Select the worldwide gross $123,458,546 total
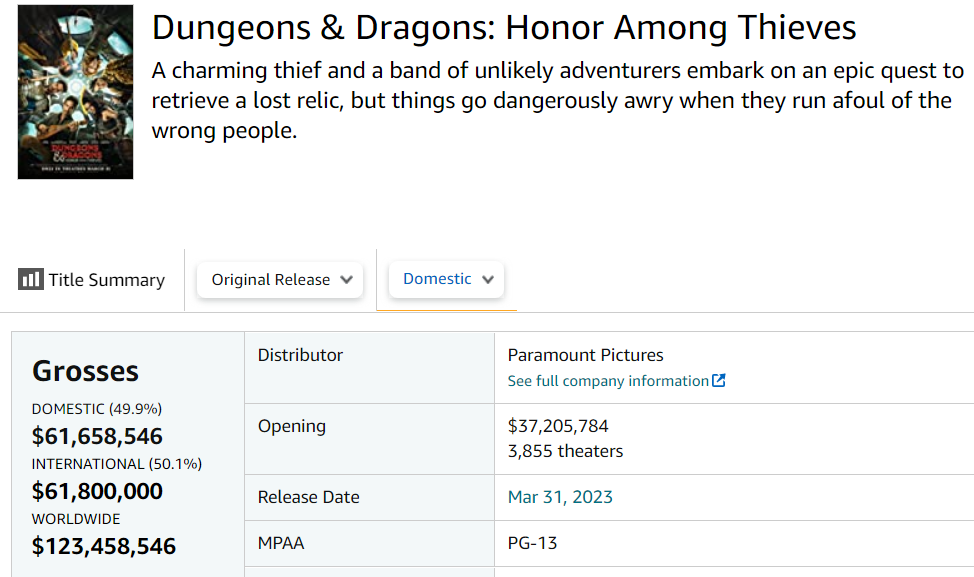This screenshot has height=577, width=974. point(104,546)
